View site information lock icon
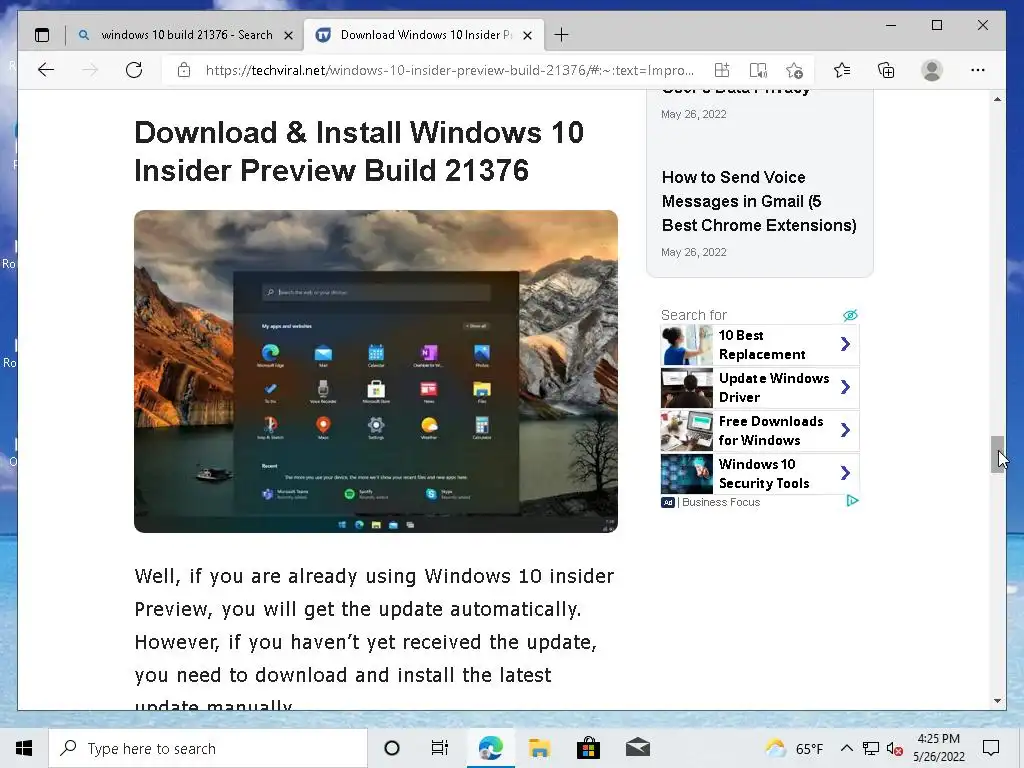 click(184, 70)
